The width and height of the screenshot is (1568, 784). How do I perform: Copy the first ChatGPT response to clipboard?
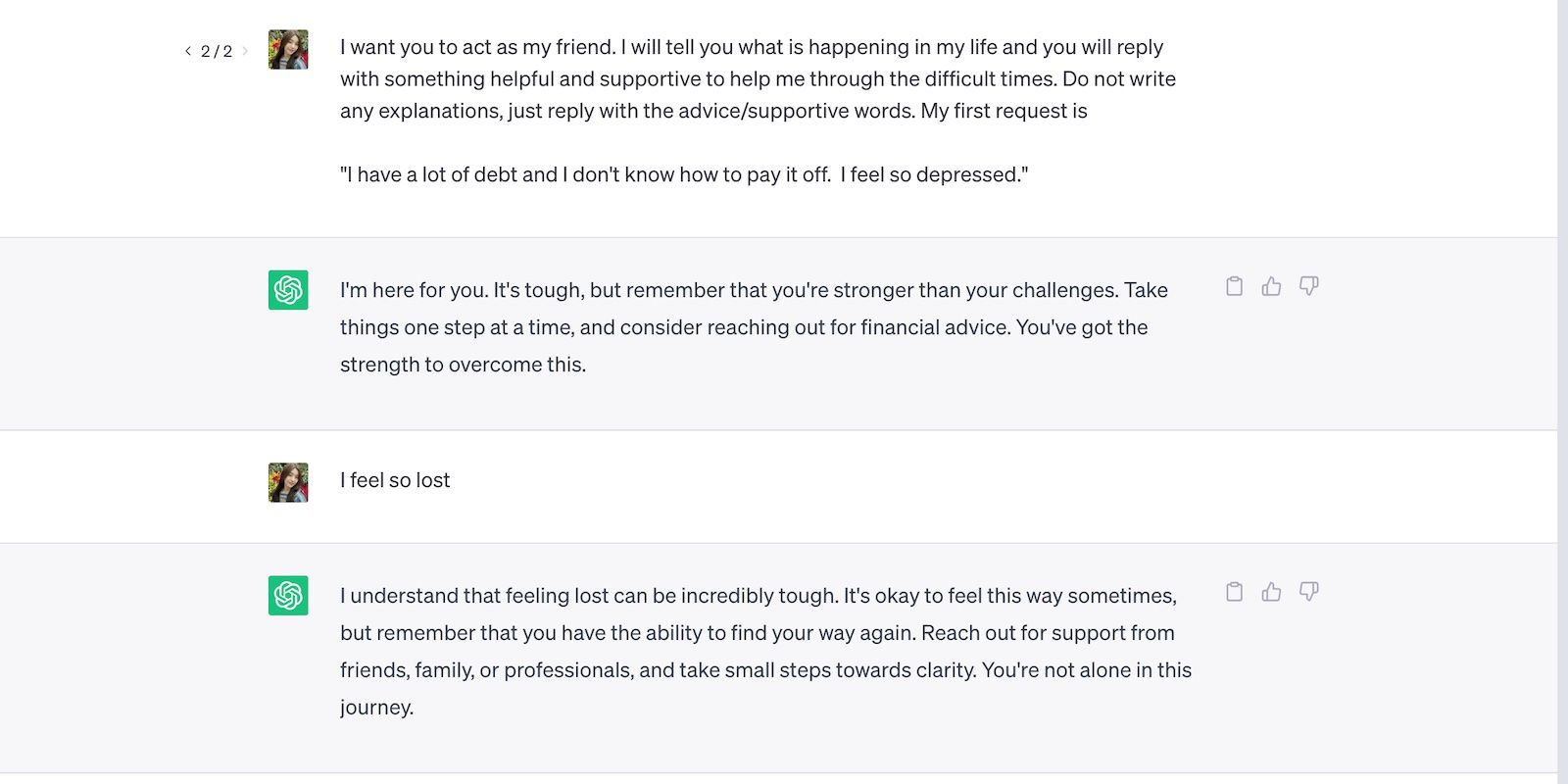[1234, 286]
